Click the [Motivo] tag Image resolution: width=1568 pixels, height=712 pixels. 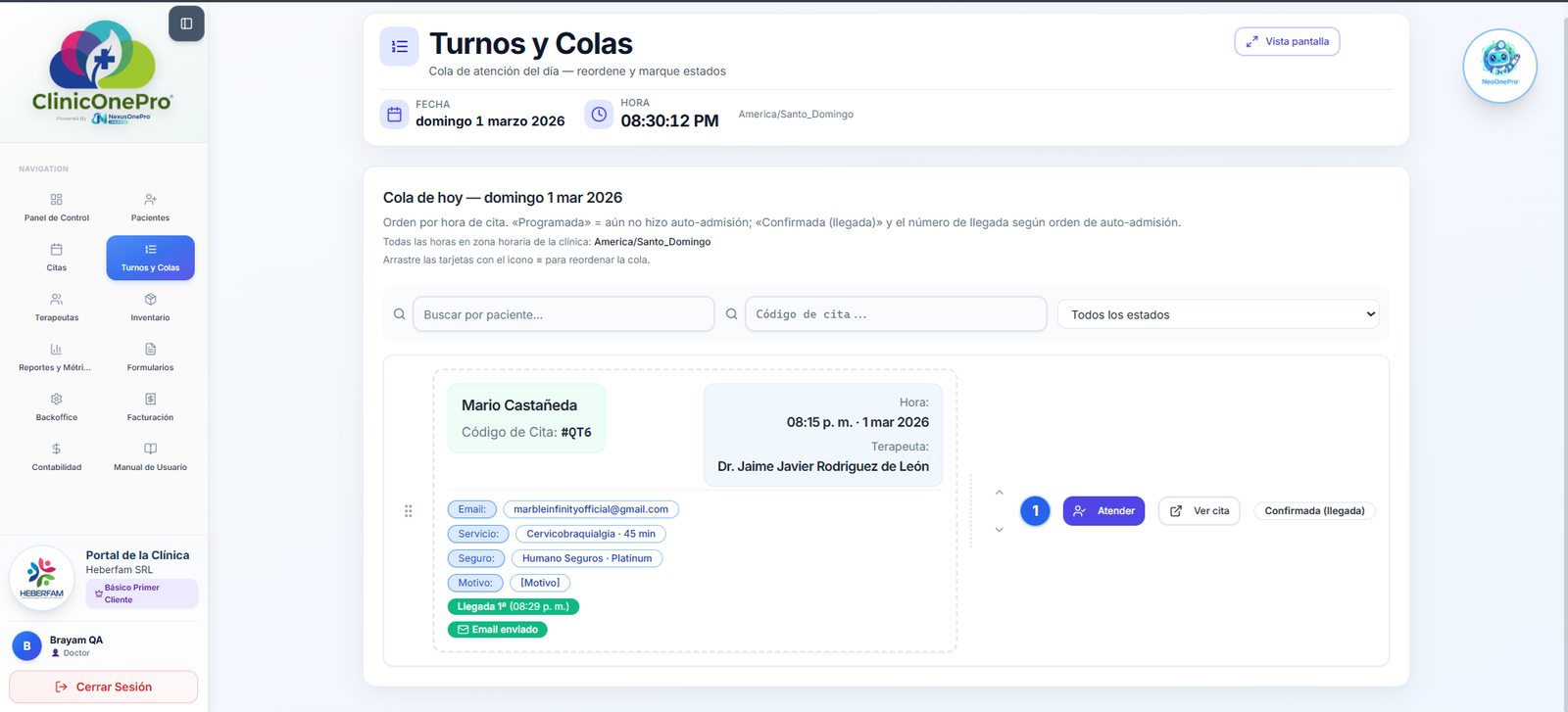(x=540, y=583)
